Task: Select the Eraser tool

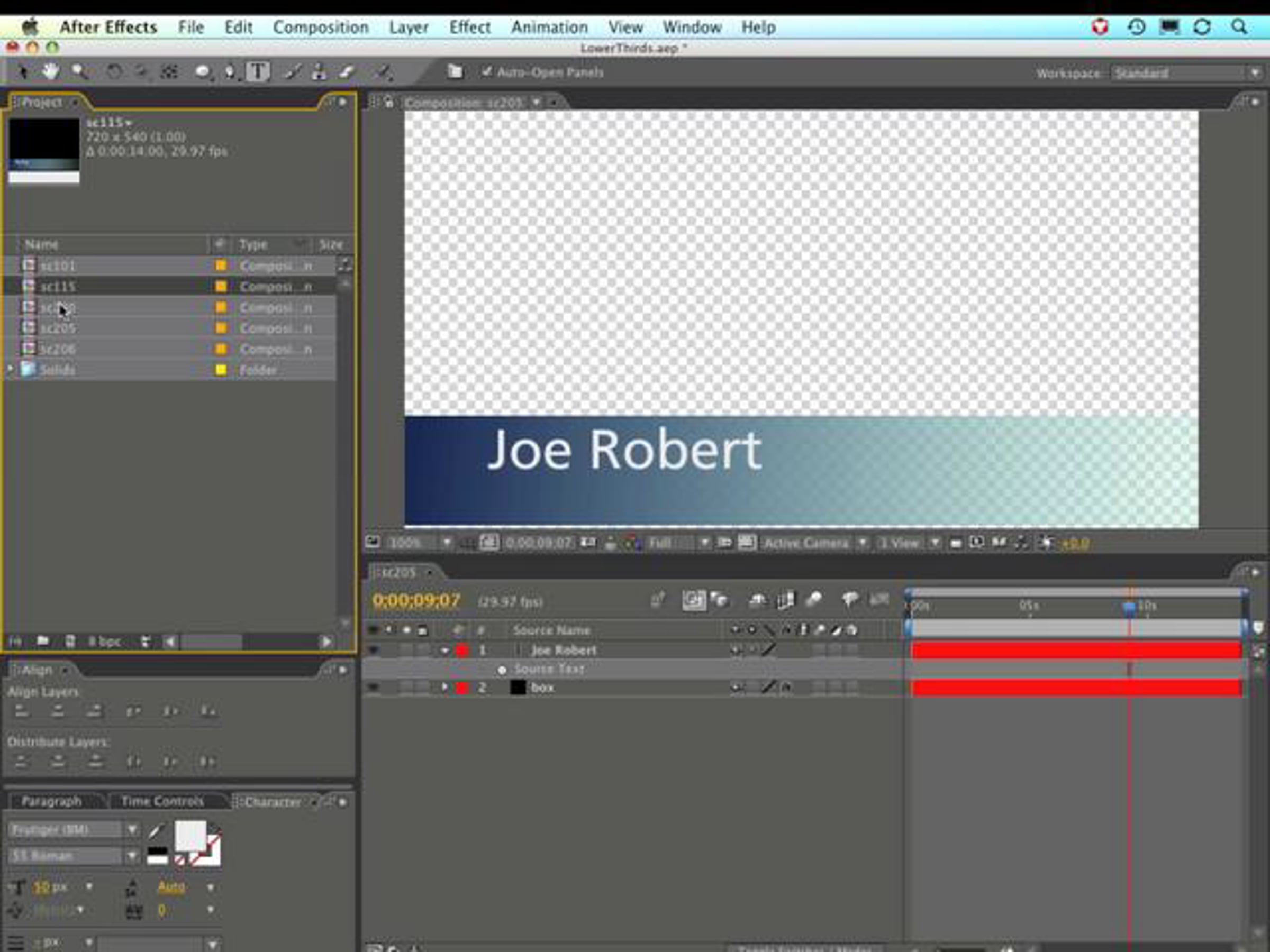Action: pos(347,72)
